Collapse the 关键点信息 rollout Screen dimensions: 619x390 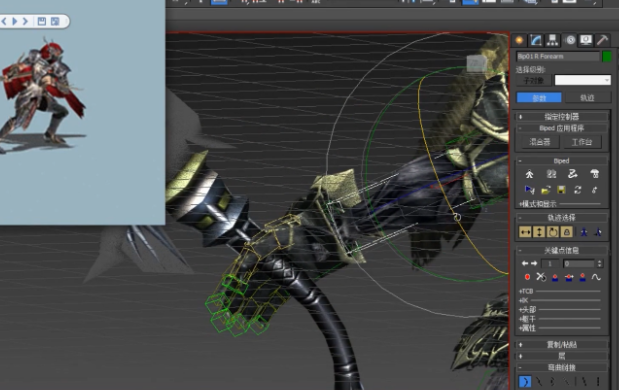pyautogui.click(x=561, y=250)
